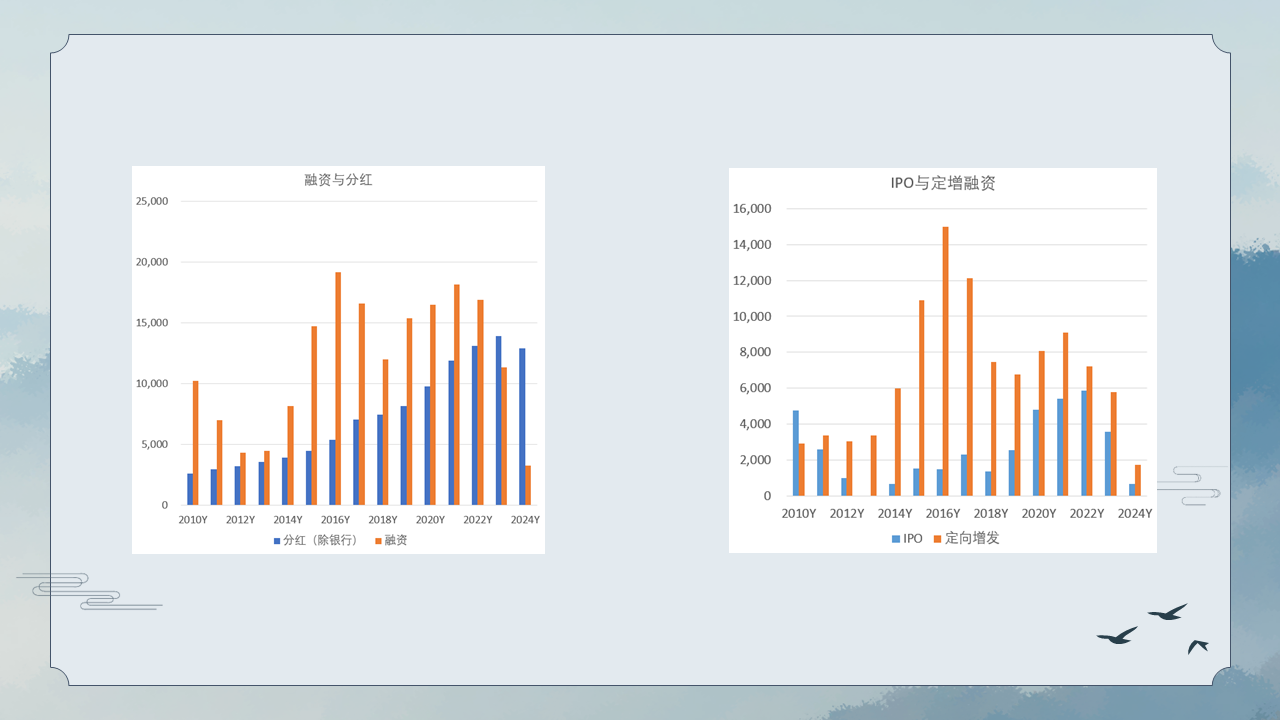The height and width of the screenshot is (720, 1280).
Task: Select the orange 定向增发 legend marker
Action: [938, 539]
